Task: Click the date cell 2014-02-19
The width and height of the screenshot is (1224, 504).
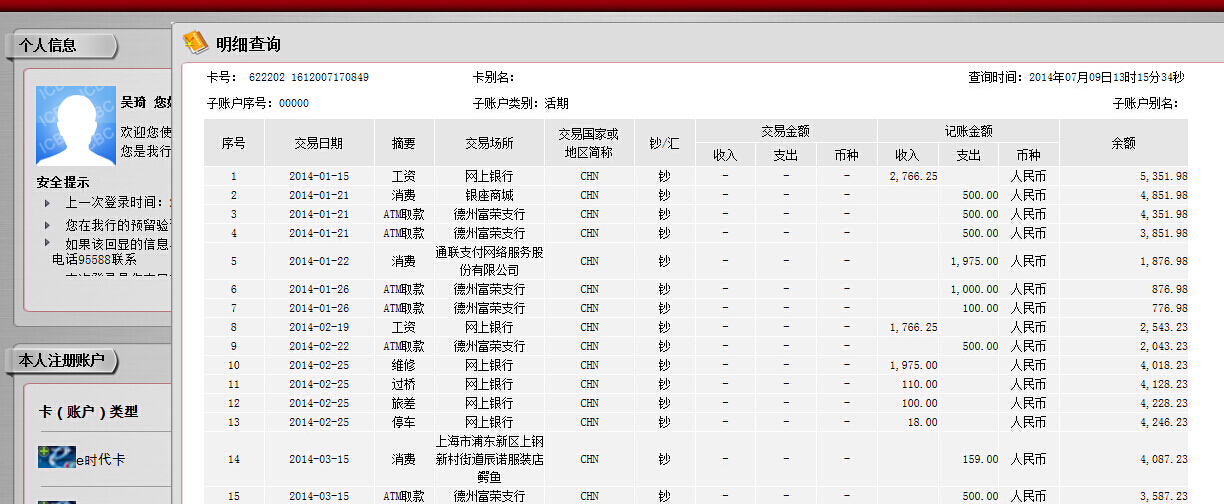Action: (x=319, y=327)
